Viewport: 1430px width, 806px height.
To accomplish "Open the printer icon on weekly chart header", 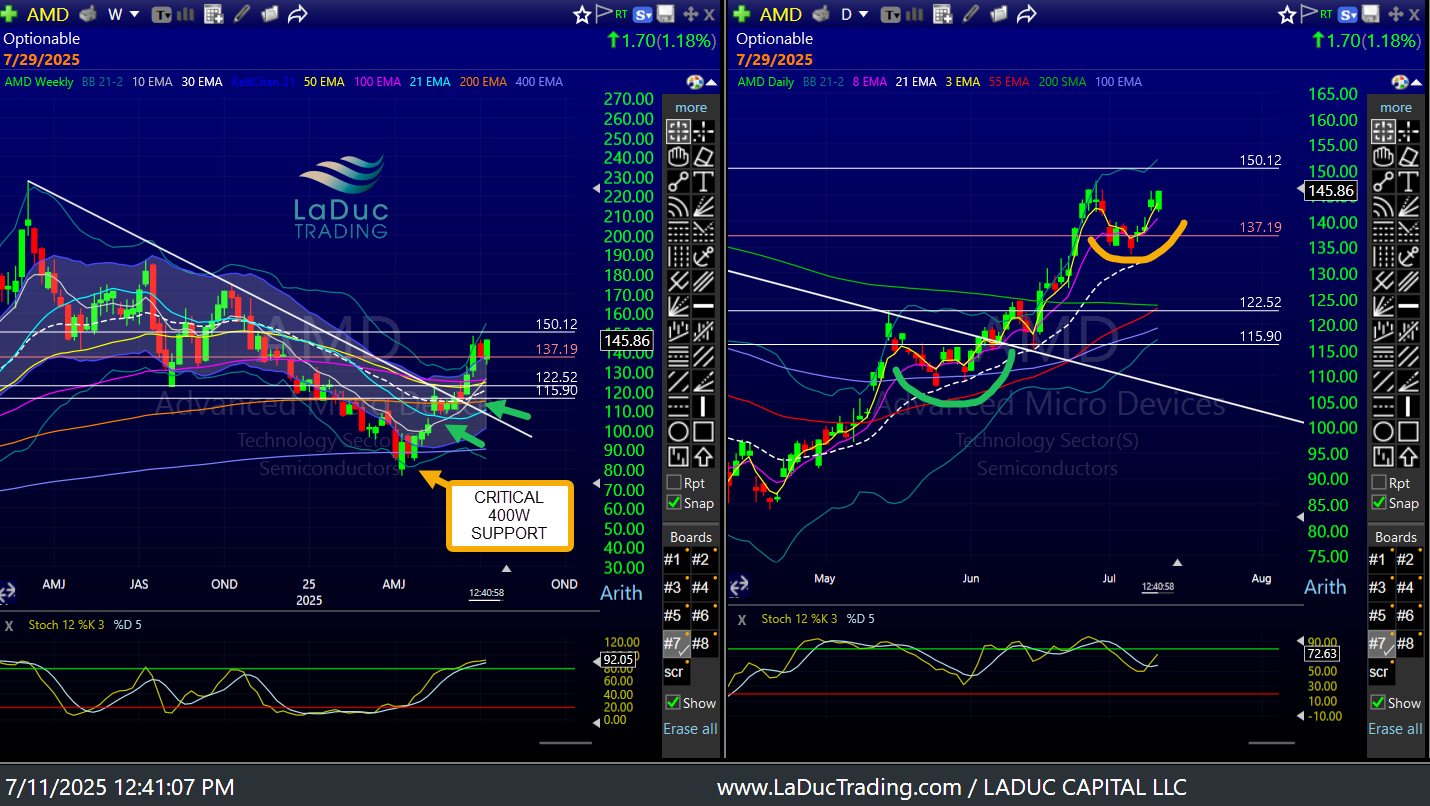I will coord(88,14).
